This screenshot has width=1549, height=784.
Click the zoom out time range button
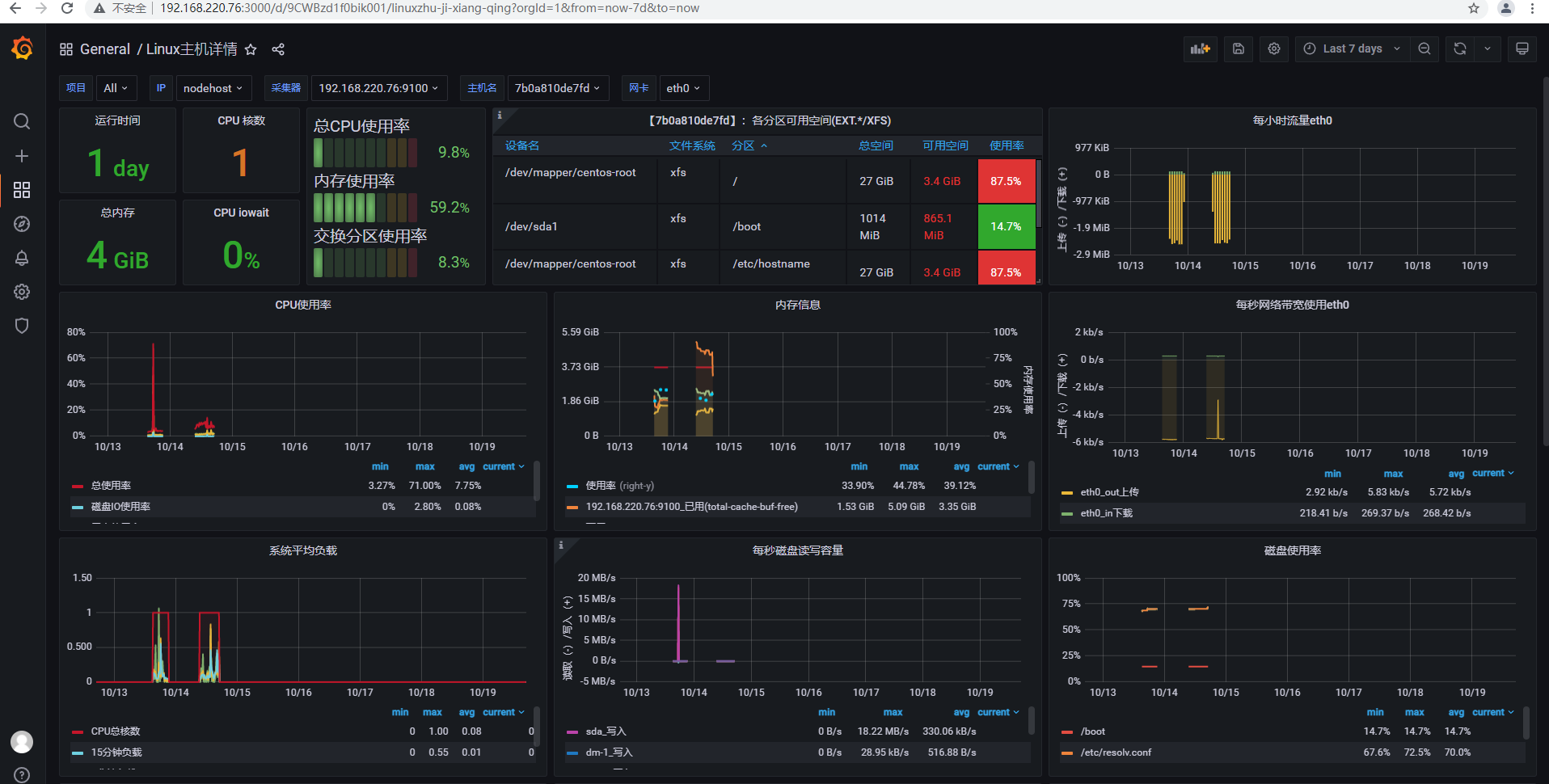pos(1424,48)
